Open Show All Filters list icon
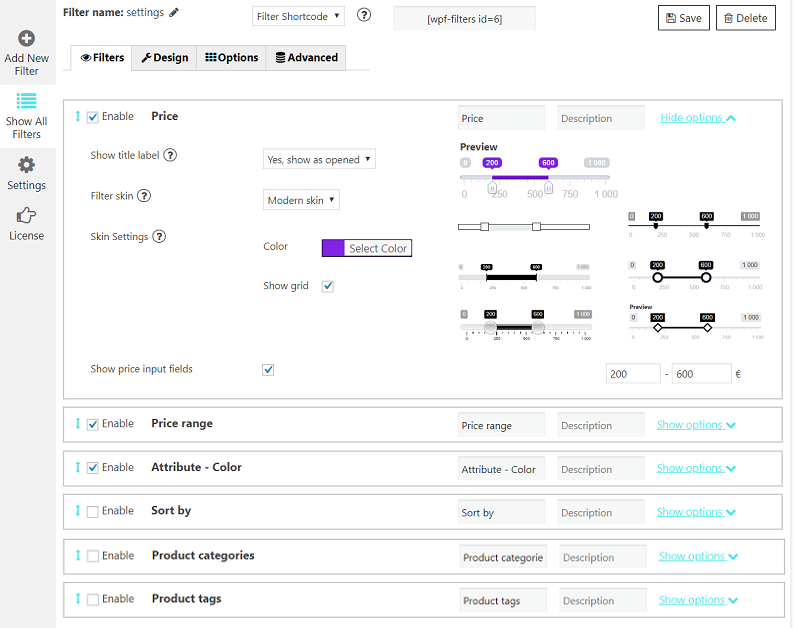 coord(26,101)
